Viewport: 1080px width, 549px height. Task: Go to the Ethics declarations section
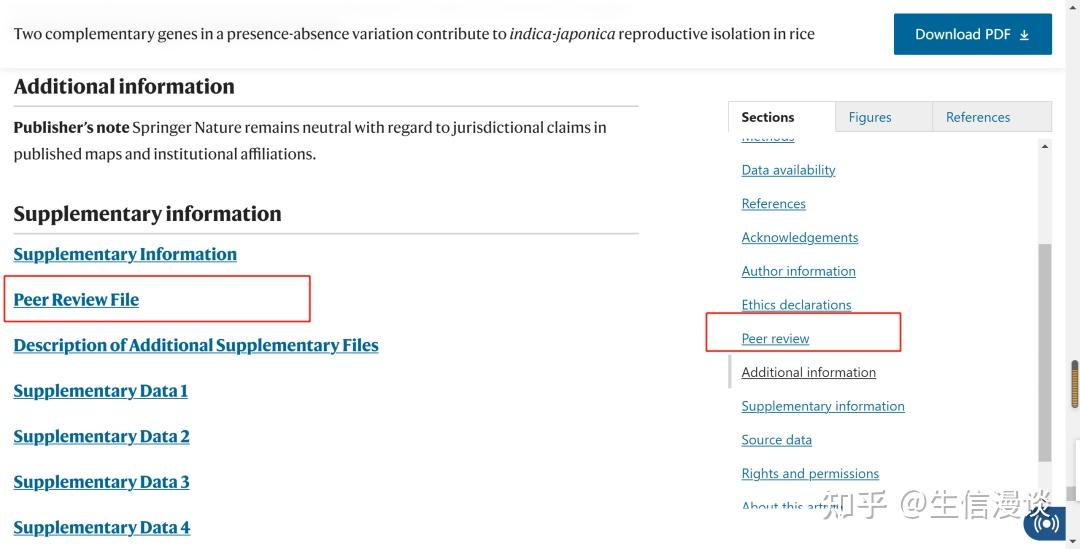pyautogui.click(x=796, y=305)
